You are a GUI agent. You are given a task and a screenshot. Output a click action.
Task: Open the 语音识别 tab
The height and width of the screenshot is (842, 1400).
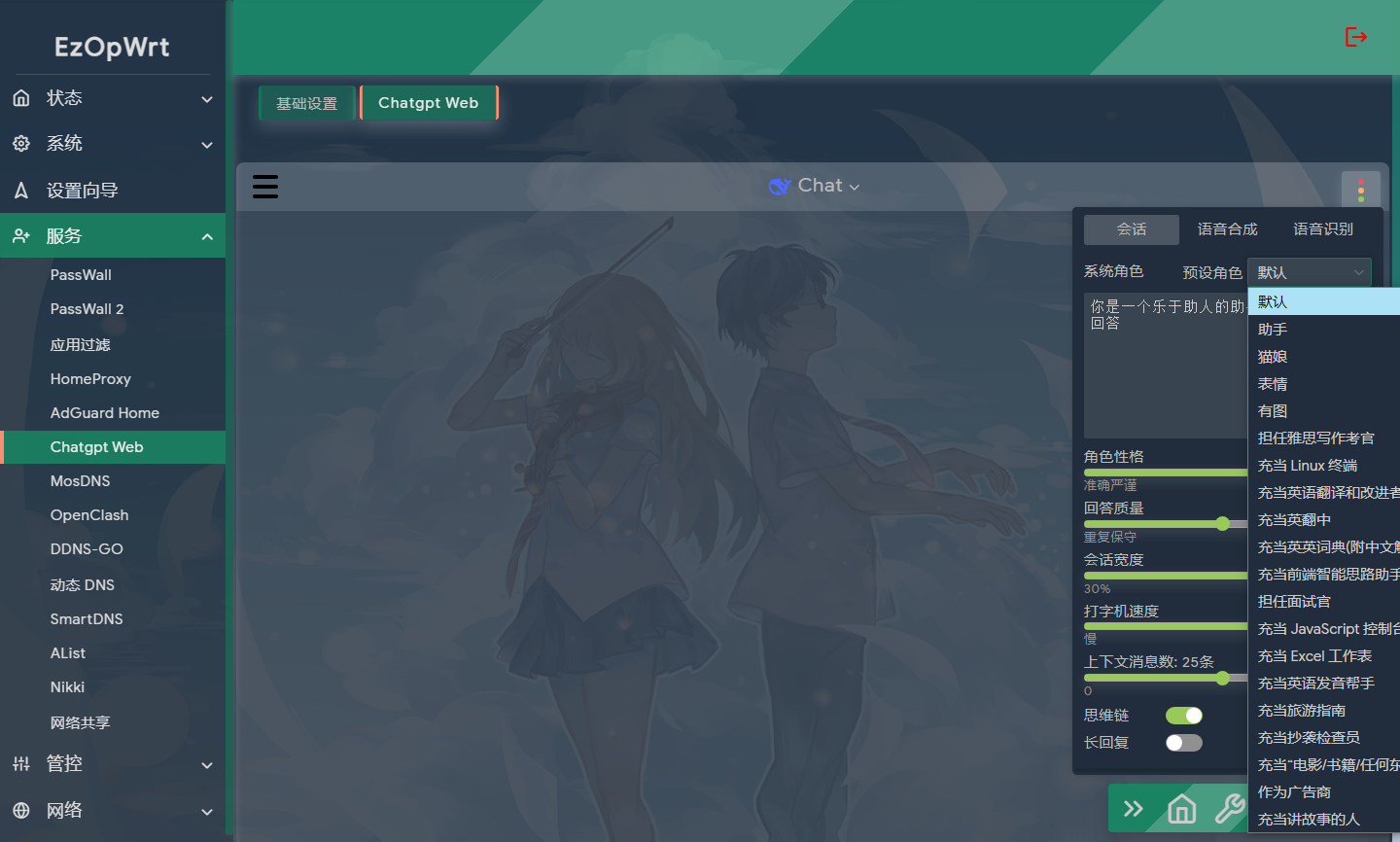[x=1323, y=229]
